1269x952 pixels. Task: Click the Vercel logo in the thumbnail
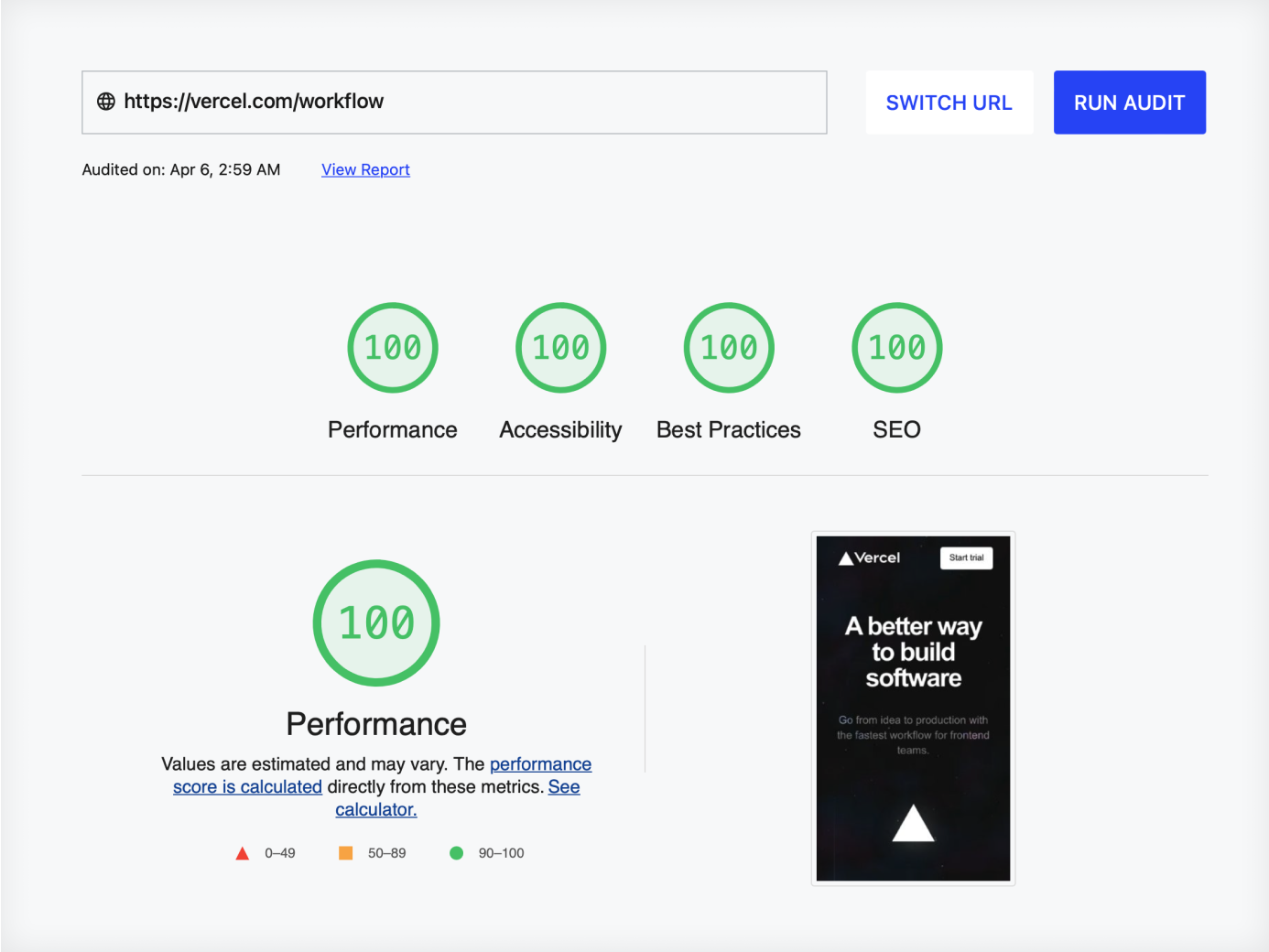[870, 557]
